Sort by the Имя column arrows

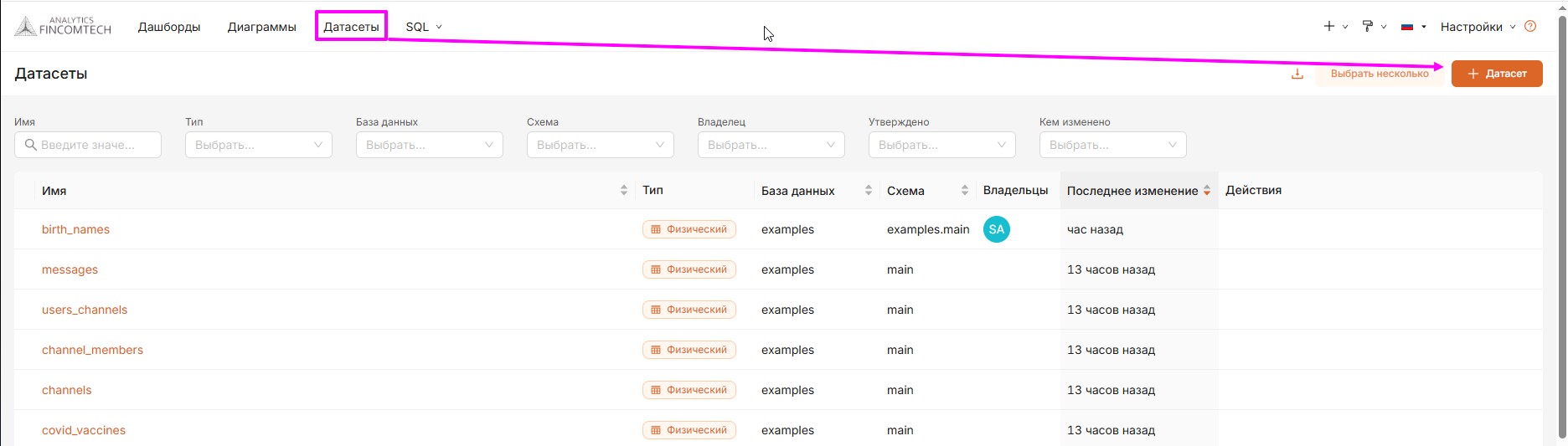coord(623,191)
